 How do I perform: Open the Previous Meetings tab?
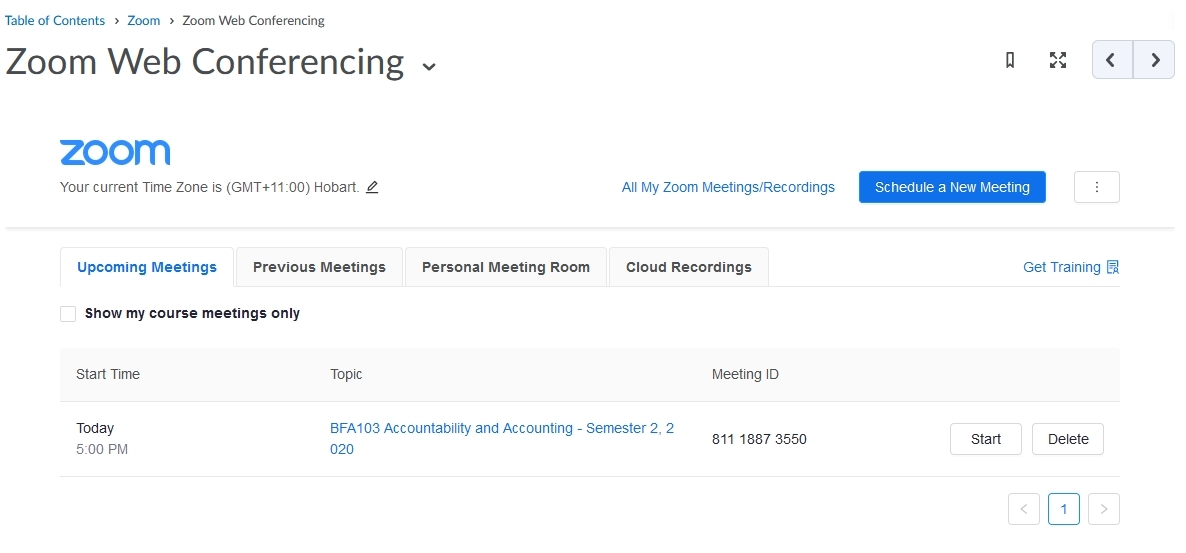coord(319,267)
